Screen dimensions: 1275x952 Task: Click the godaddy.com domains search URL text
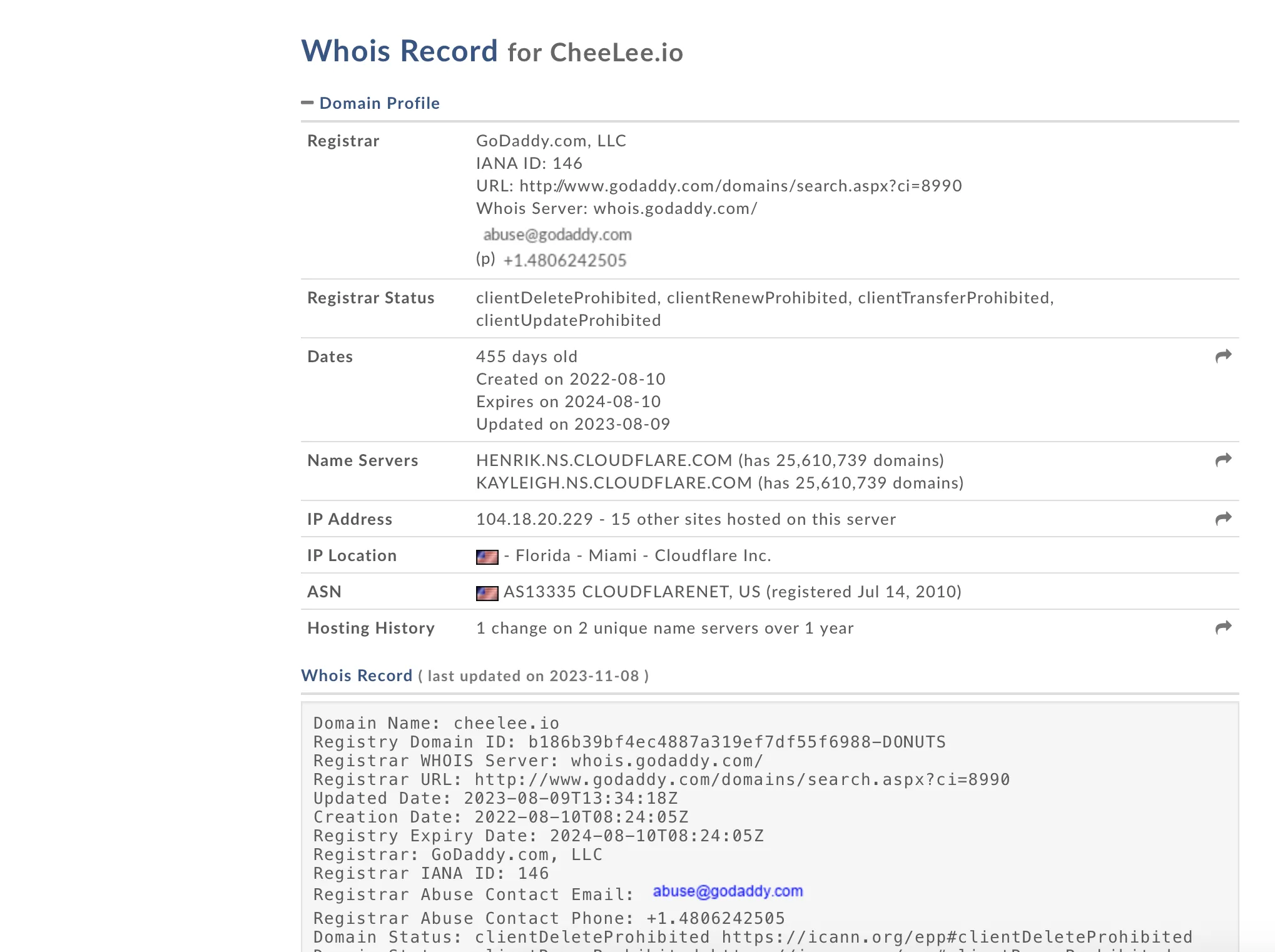pos(741,186)
